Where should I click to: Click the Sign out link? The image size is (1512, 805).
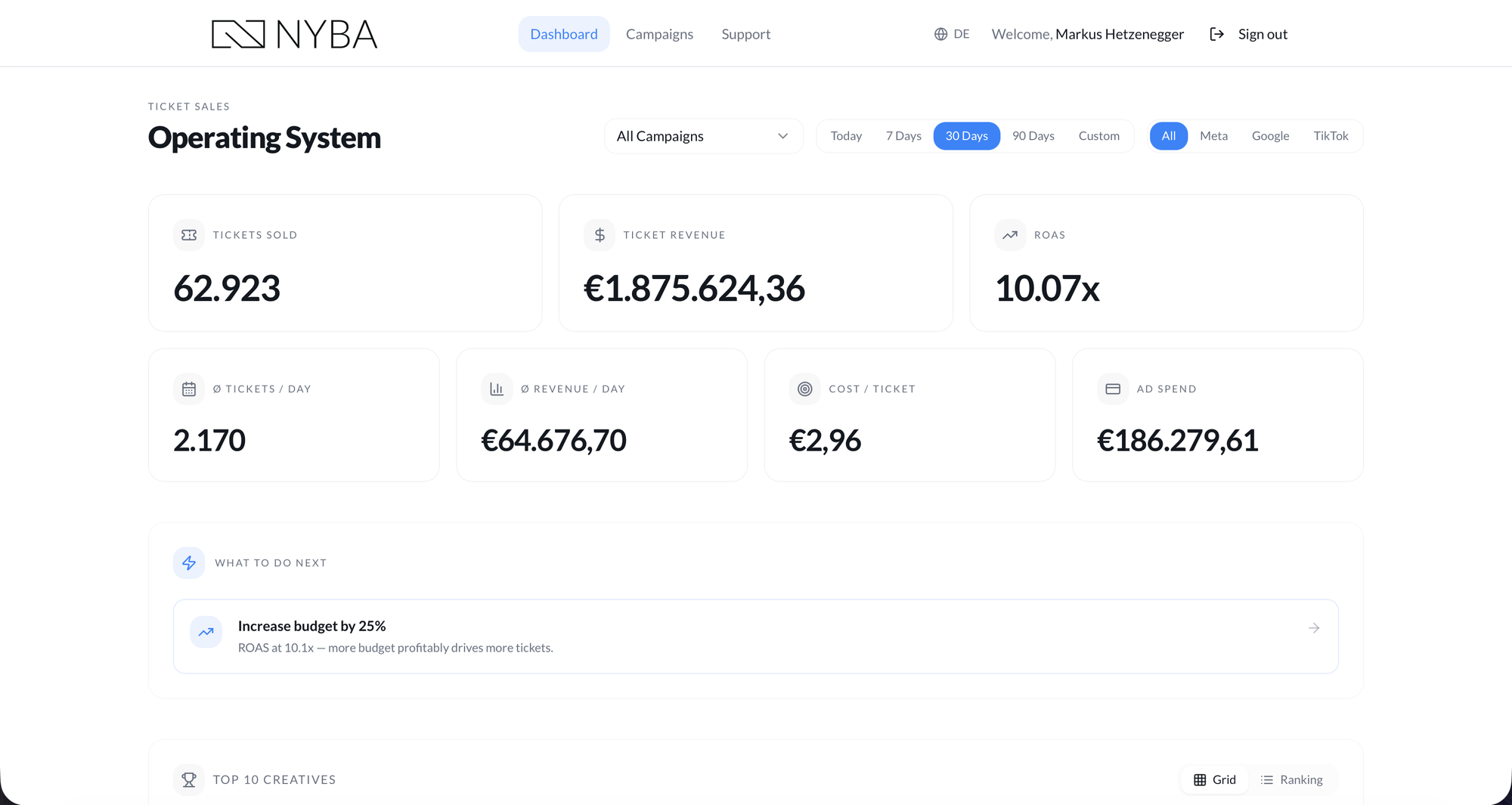coord(1263,34)
